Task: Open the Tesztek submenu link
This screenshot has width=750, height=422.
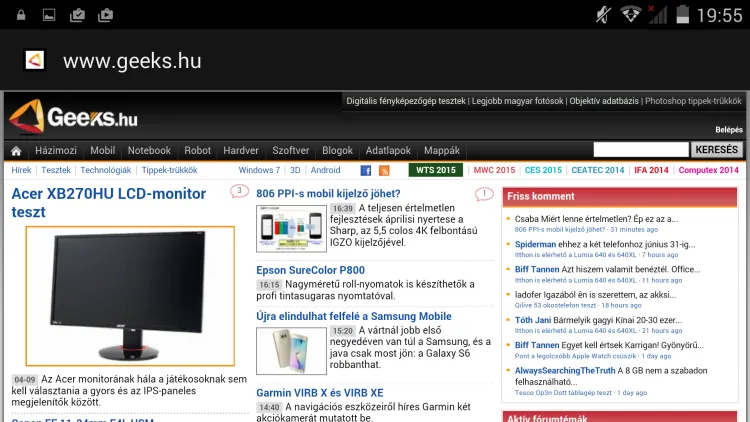Action: pyautogui.click(x=56, y=170)
